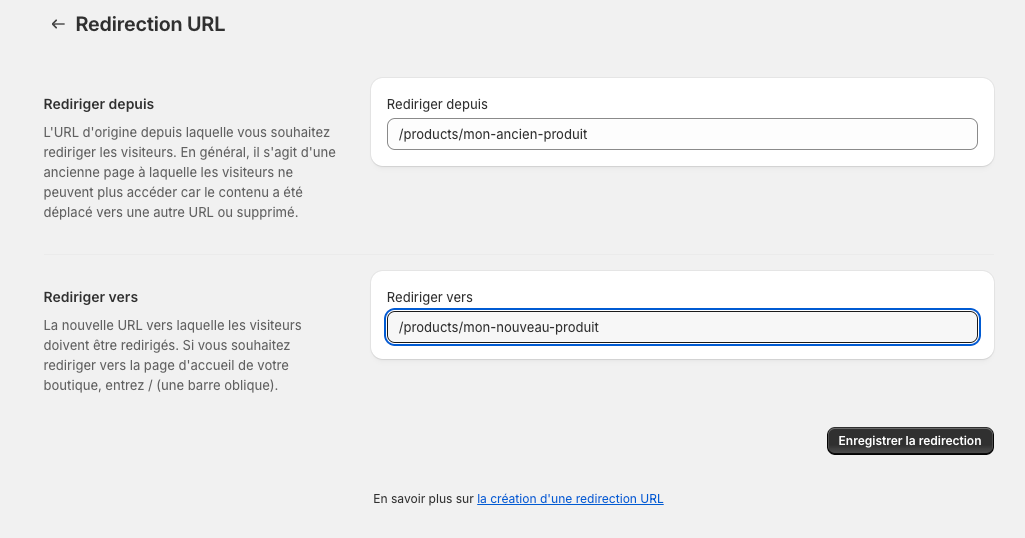Click the back arrow beside Redirection URL
1025x538 pixels.
pos(58,24)
